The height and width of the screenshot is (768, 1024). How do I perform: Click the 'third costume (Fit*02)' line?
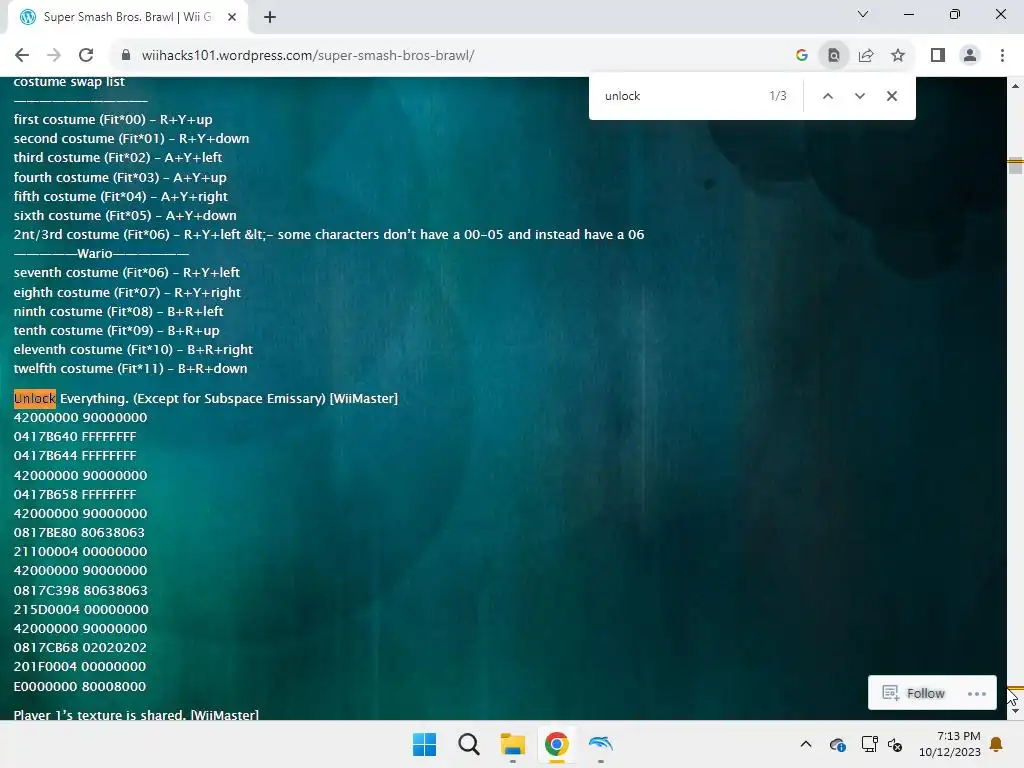(118, 157)
